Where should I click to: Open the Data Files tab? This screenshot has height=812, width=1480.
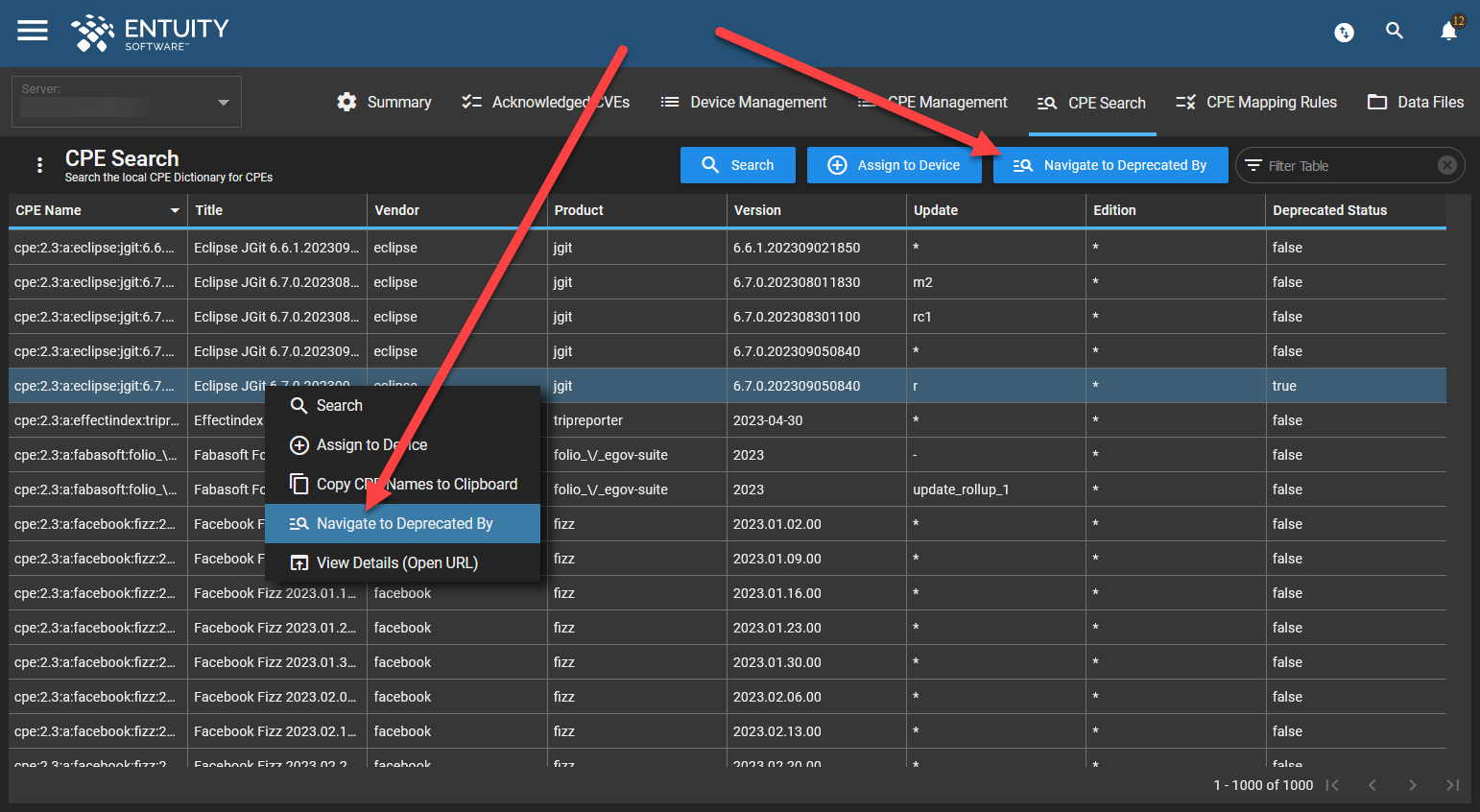[x=1416, y=102]
